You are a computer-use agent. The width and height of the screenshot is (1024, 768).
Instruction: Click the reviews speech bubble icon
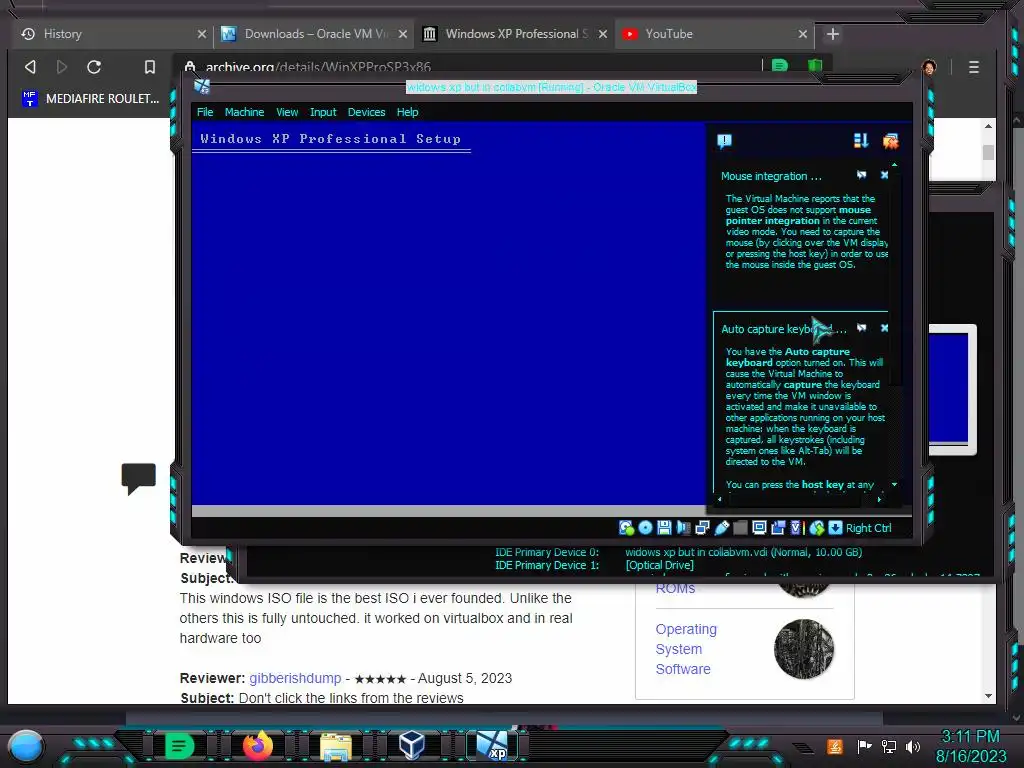pyautogui.click(x=138, y=479)
